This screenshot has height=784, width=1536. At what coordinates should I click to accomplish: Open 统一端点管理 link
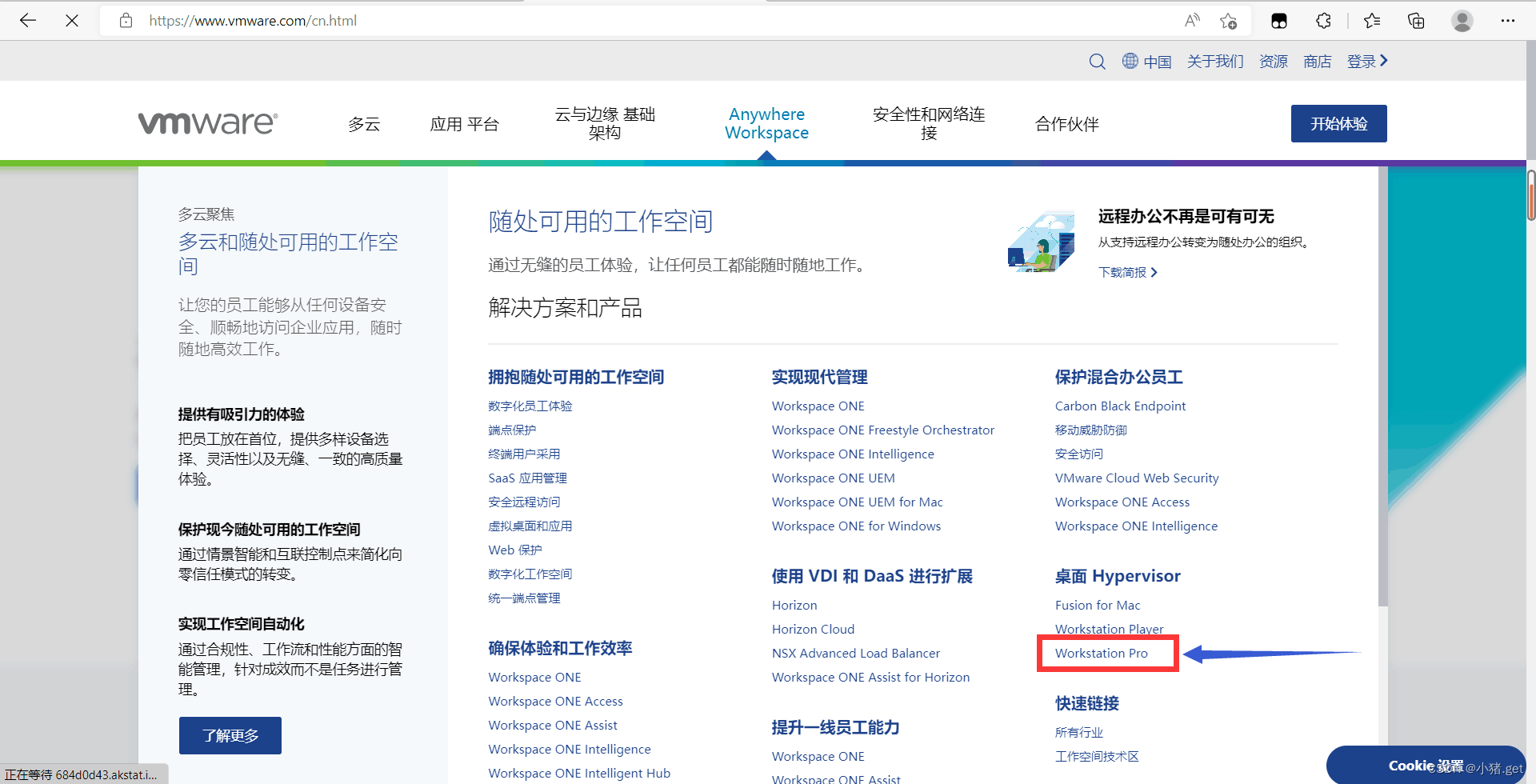524,598
